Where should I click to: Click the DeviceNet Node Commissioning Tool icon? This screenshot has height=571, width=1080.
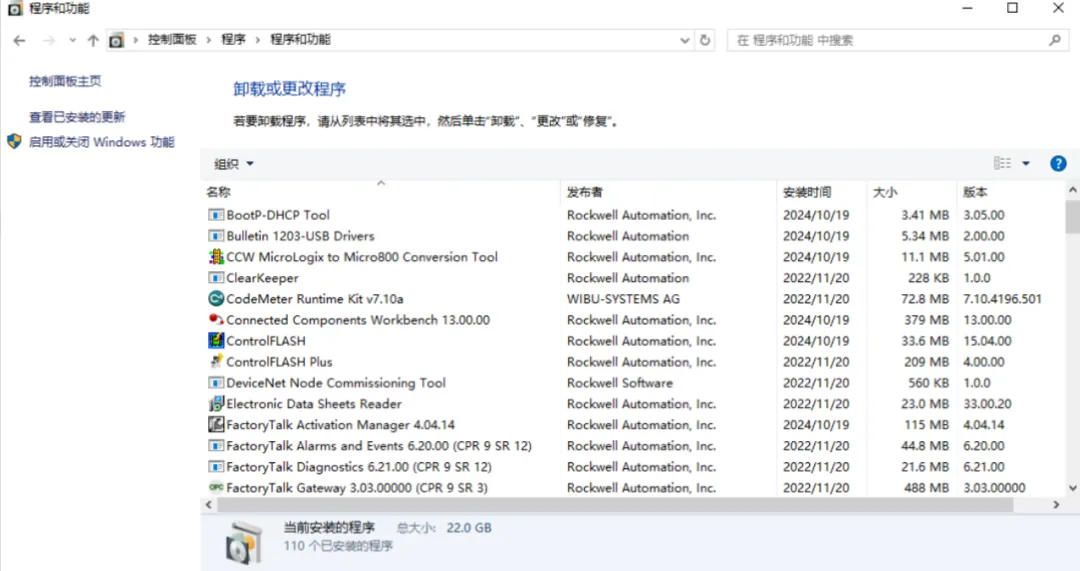pos(216,383)
